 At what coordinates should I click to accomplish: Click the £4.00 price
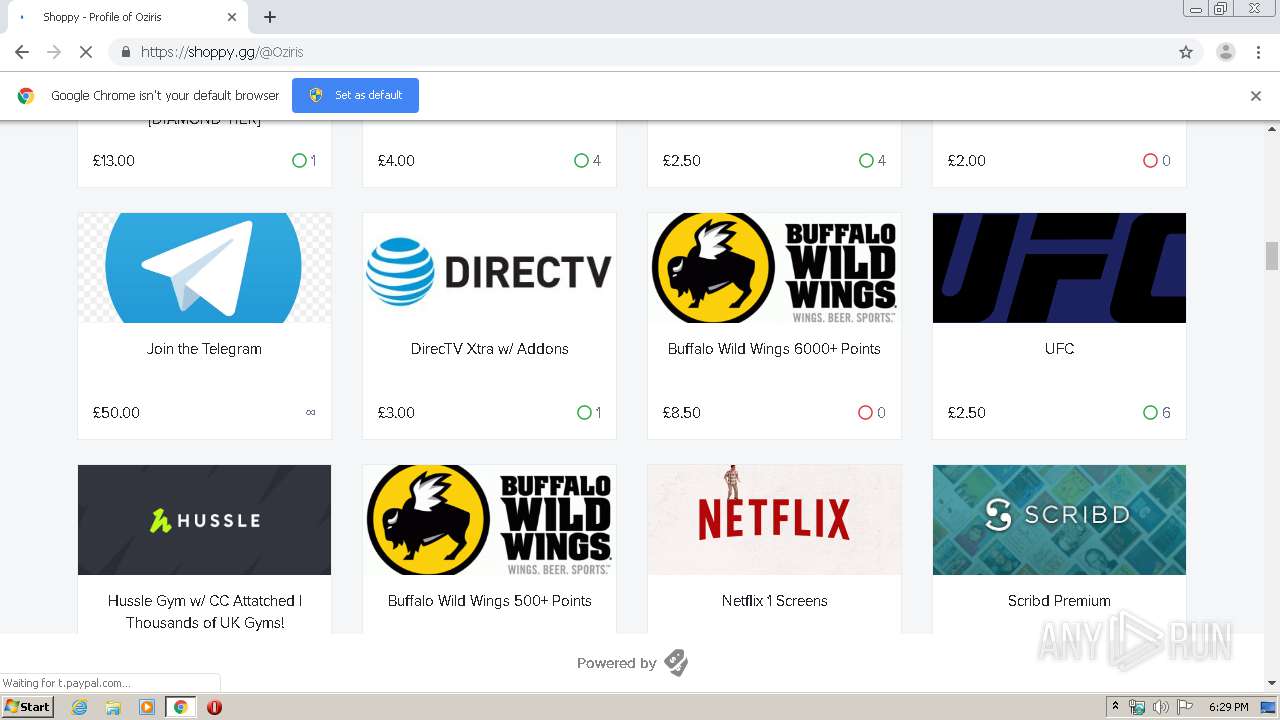(x=396, y=161)
